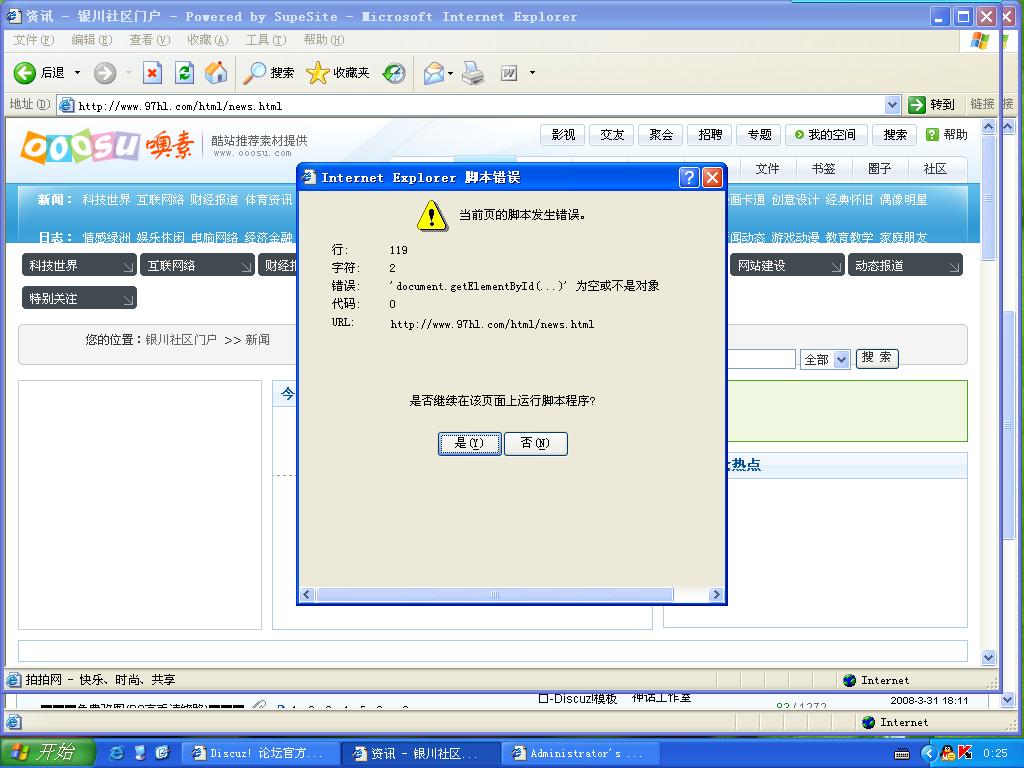Screen dimensions: 1024x768
Task: Click the page icon beside the address URL
Action: point(67,104)
